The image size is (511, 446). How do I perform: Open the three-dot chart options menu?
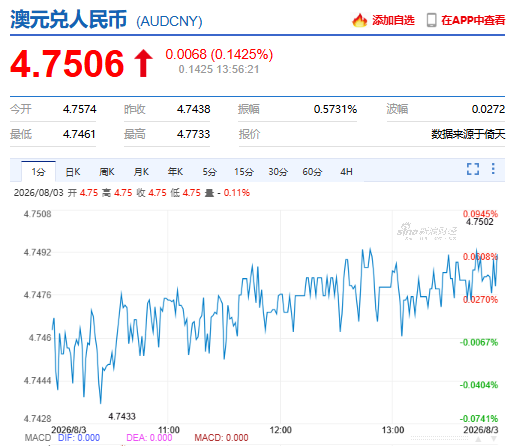(x=493, y=169)
